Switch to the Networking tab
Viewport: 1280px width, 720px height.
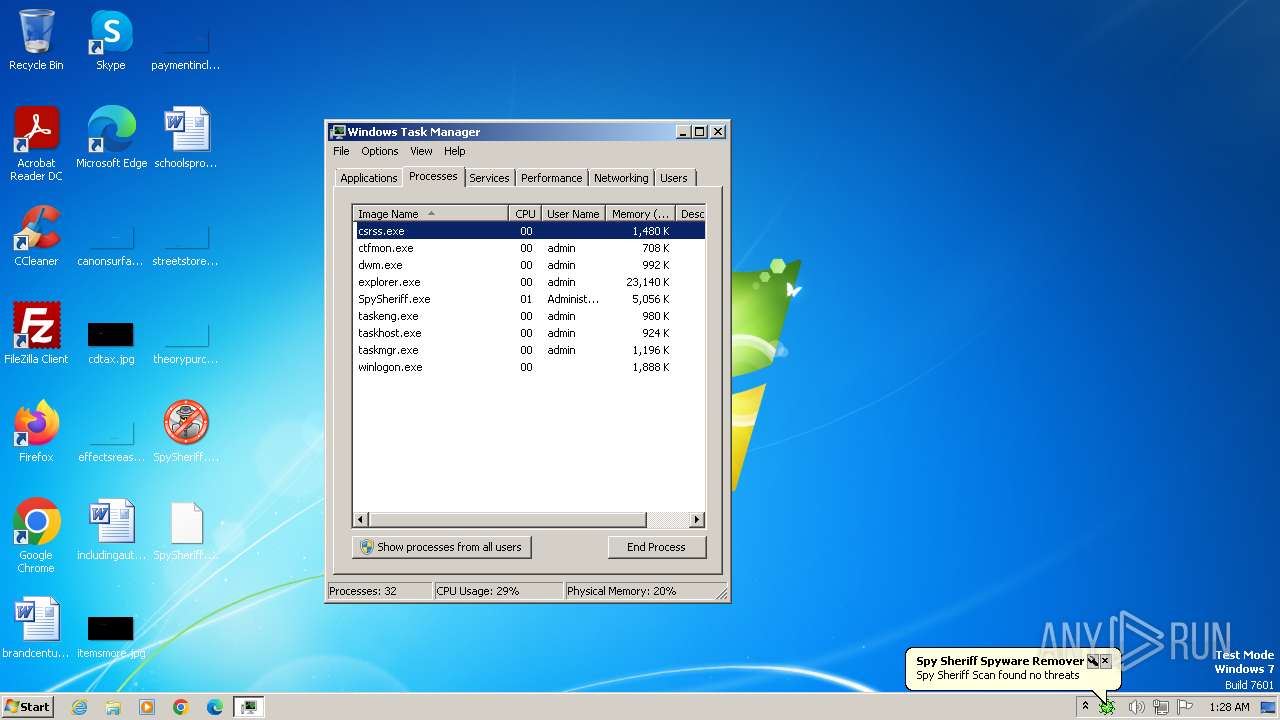pyautogui.click(x=621, y=178)
